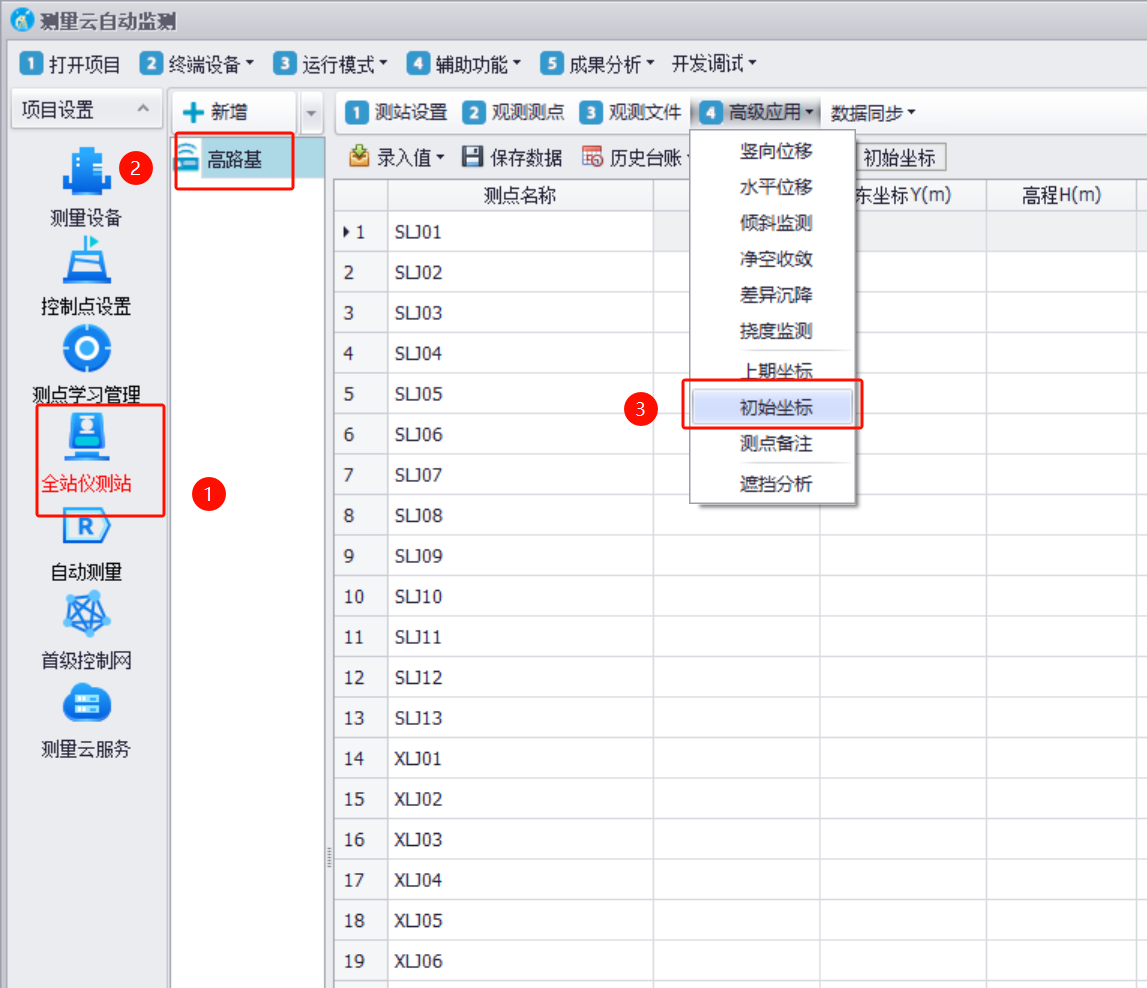Open dropdown arrow next to 新增
1147x988 pixels.
(x=311, y=114)
